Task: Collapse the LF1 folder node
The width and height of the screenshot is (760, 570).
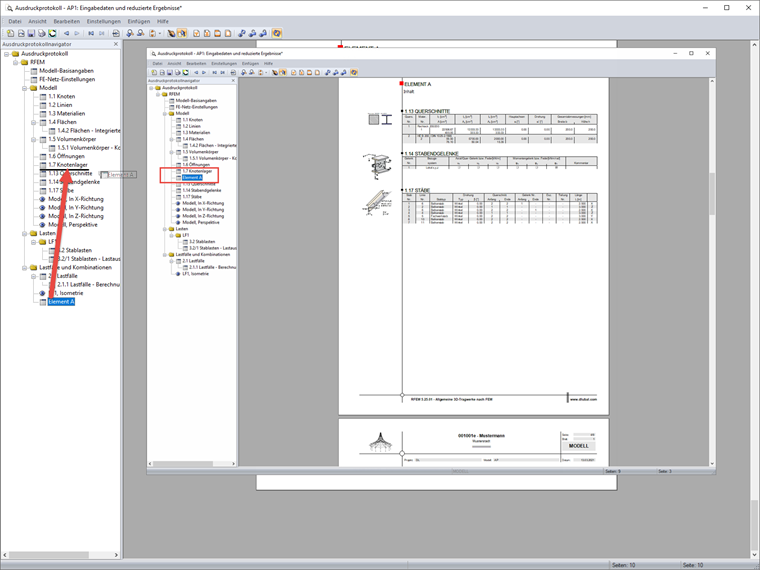Action: (x=33, y=242)
